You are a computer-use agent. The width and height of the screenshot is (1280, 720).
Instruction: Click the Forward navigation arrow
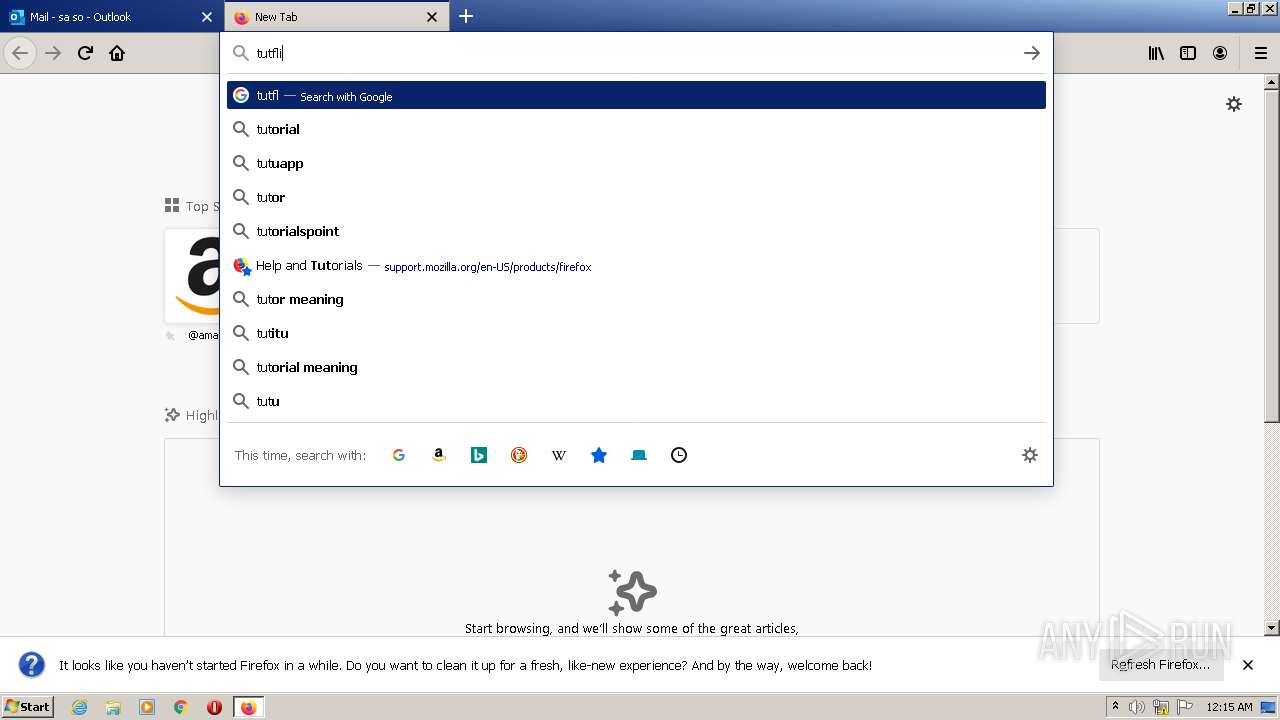pyautogui.click(x=53, y=53)
